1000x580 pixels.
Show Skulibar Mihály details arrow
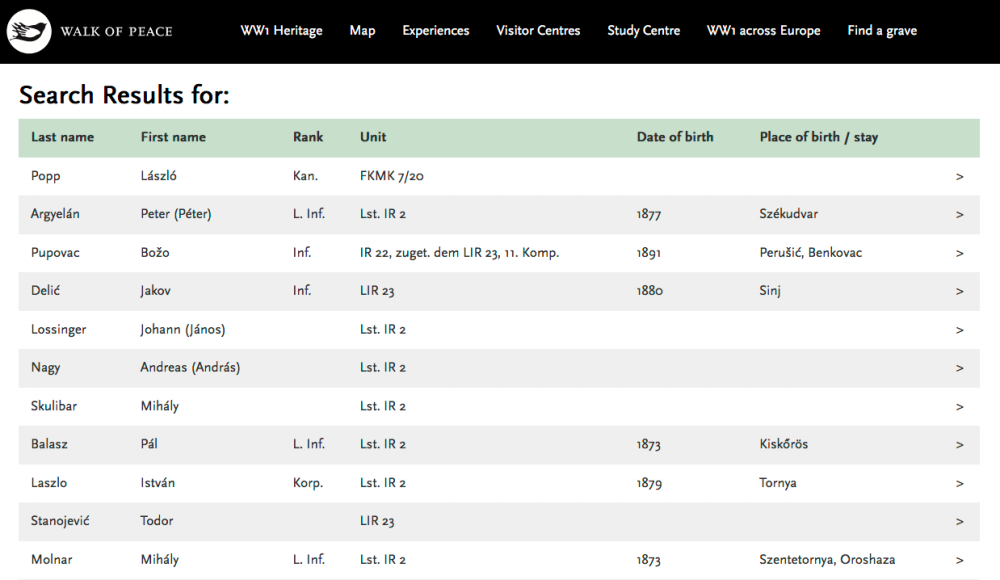(x=959, y=407)
